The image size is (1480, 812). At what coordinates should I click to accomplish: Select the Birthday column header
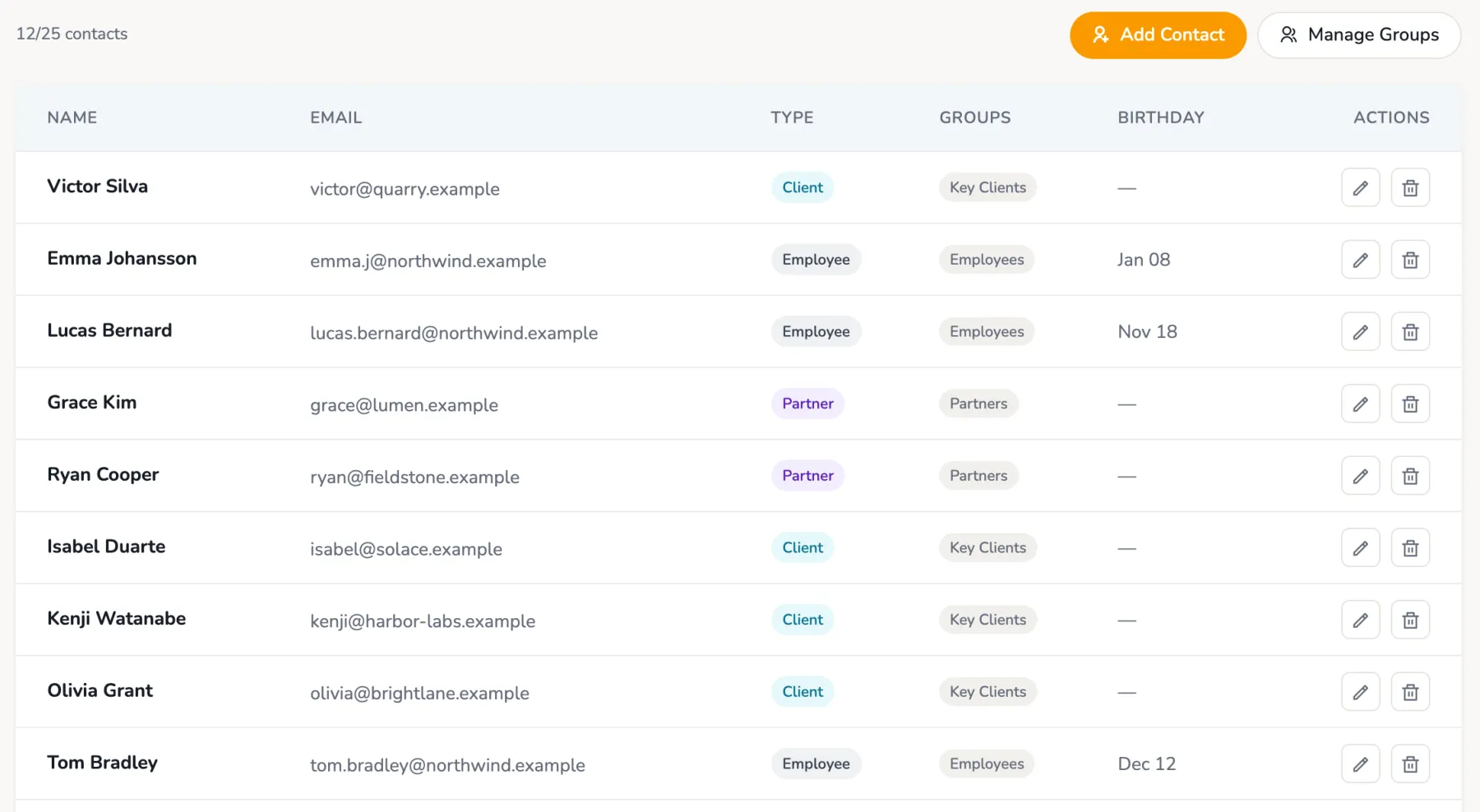[x=1161, y=118]
